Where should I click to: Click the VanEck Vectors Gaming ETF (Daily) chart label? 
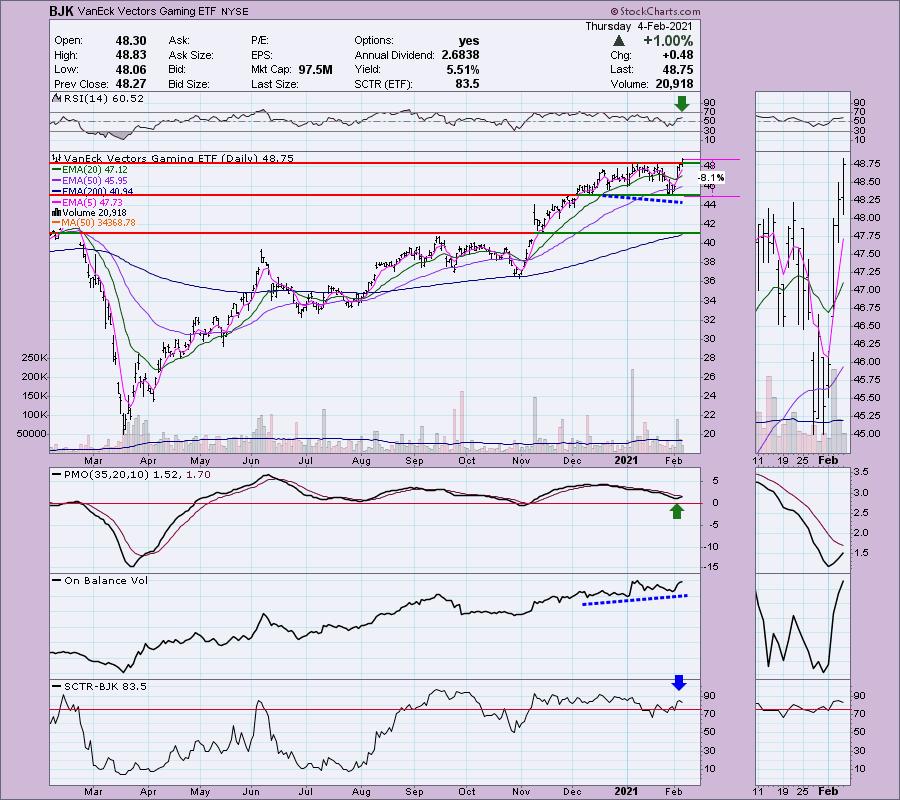point(173,158)
